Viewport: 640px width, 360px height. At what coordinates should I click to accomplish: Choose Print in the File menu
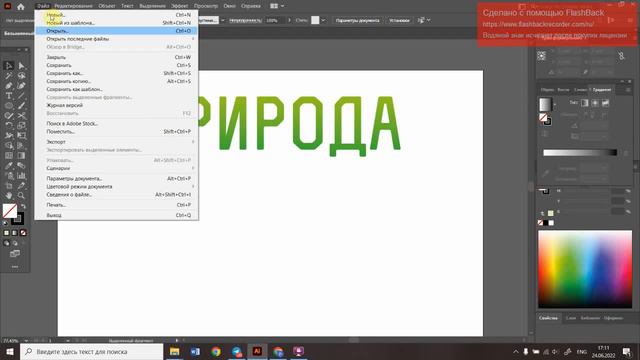(116, 205)
